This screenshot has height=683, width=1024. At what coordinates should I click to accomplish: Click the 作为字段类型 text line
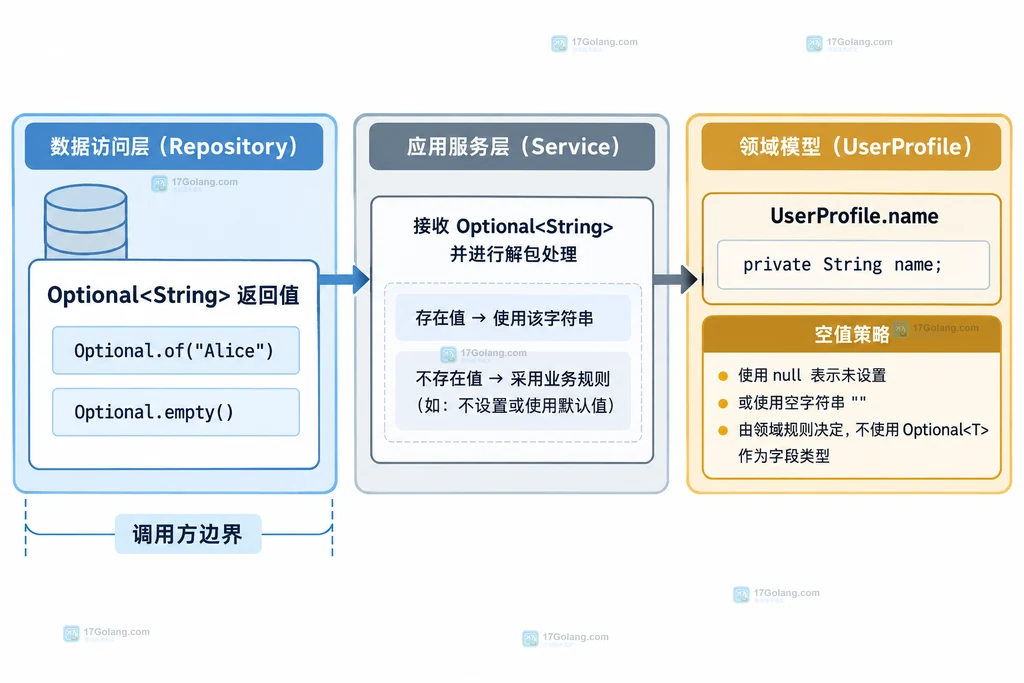point(784,456)
